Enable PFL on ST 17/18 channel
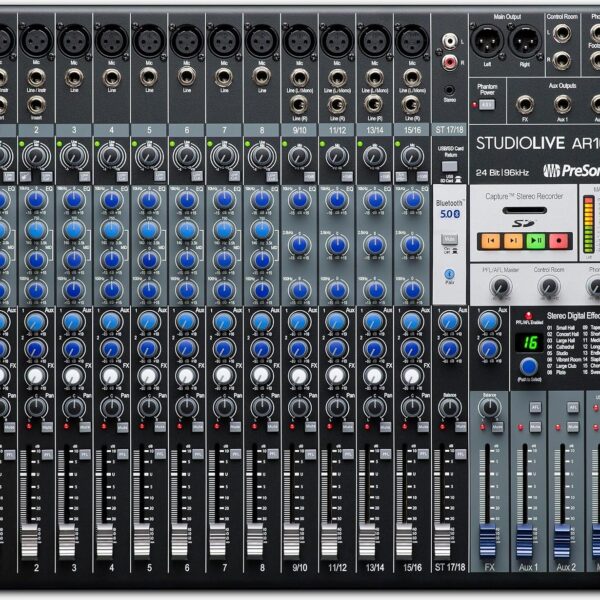The height and width of the screenshot is (600, 600). [x=461, y=455]
